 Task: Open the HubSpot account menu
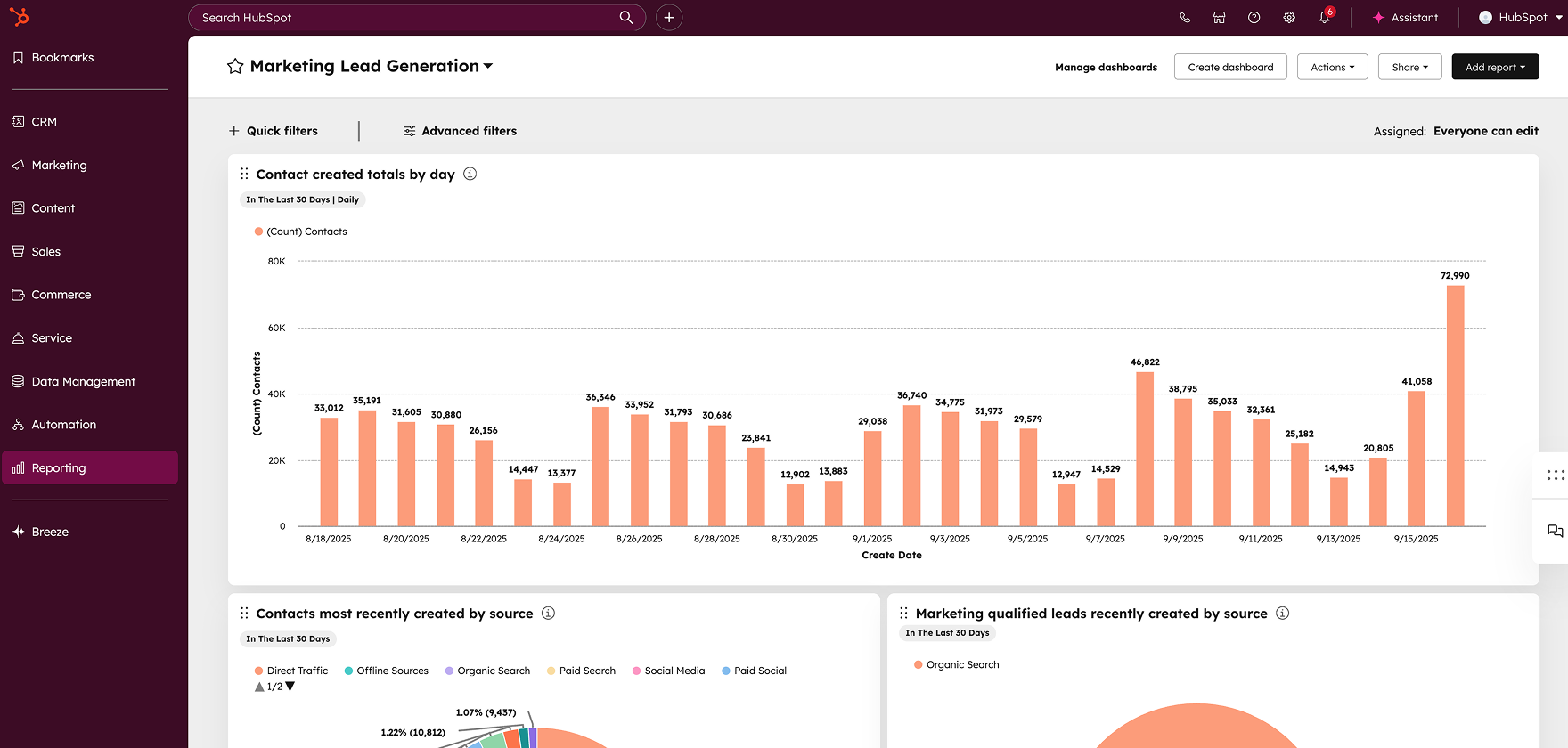click(1521, 17)
